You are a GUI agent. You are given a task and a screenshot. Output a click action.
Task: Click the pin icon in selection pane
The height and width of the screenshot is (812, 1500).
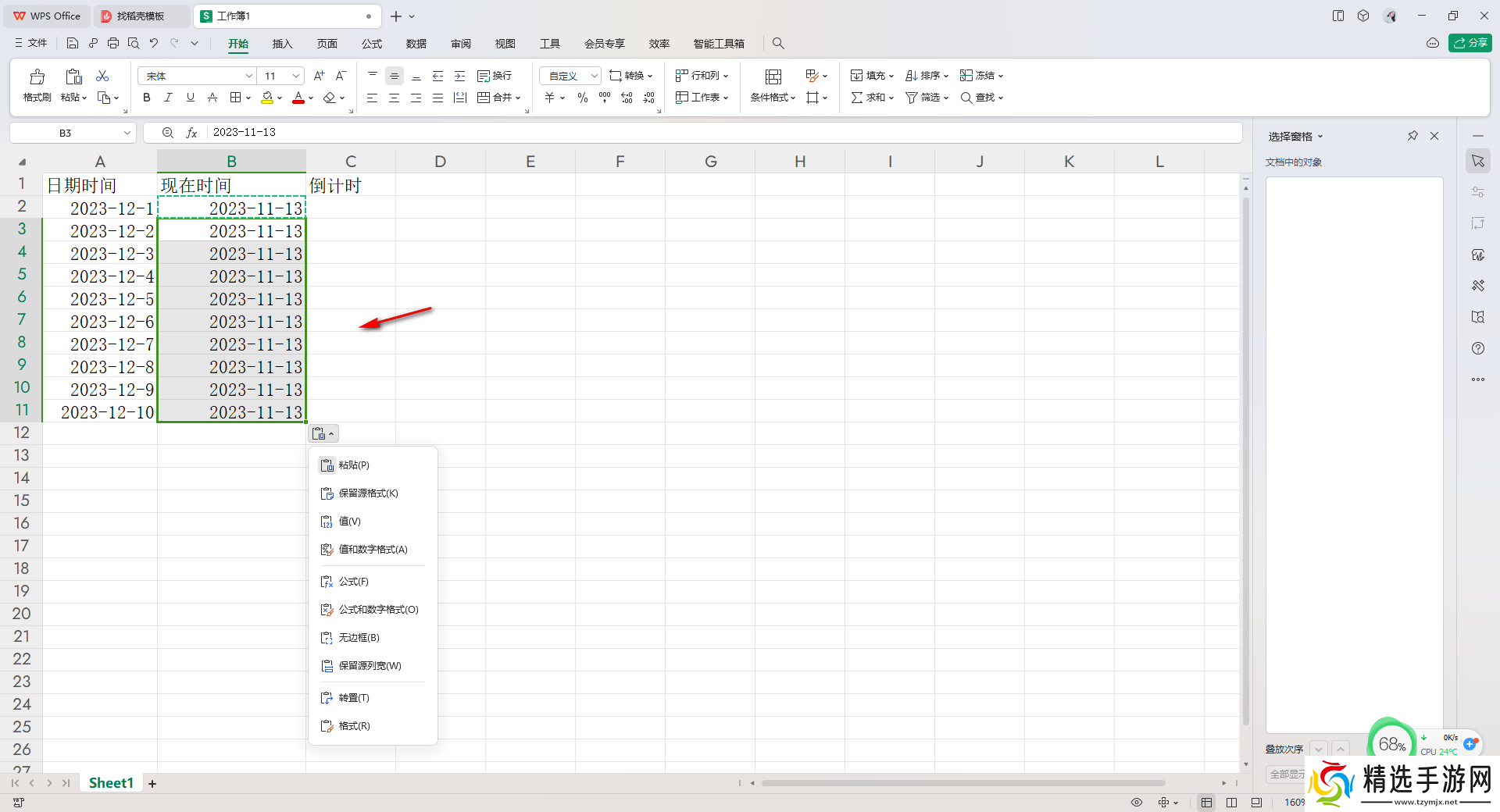[x=1412, y=136]
